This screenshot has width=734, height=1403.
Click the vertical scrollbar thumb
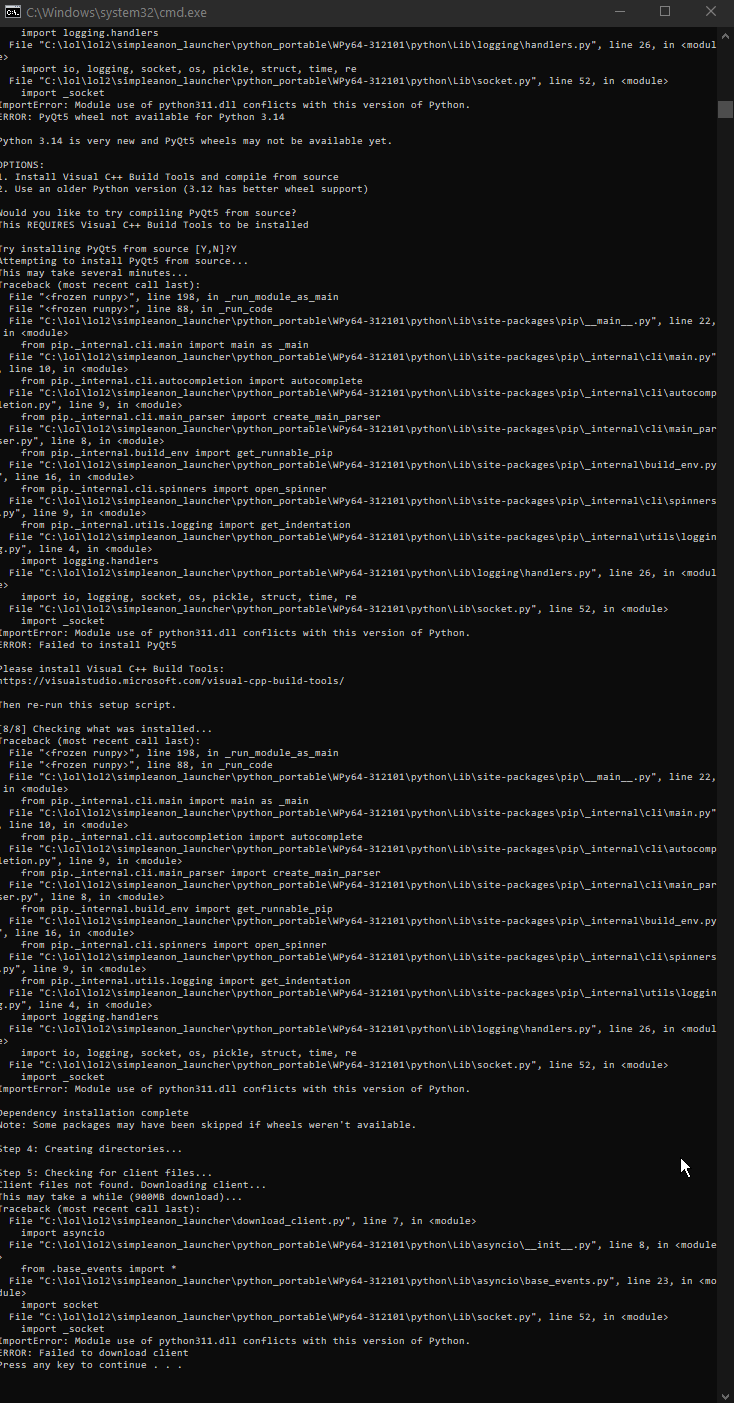725,109
